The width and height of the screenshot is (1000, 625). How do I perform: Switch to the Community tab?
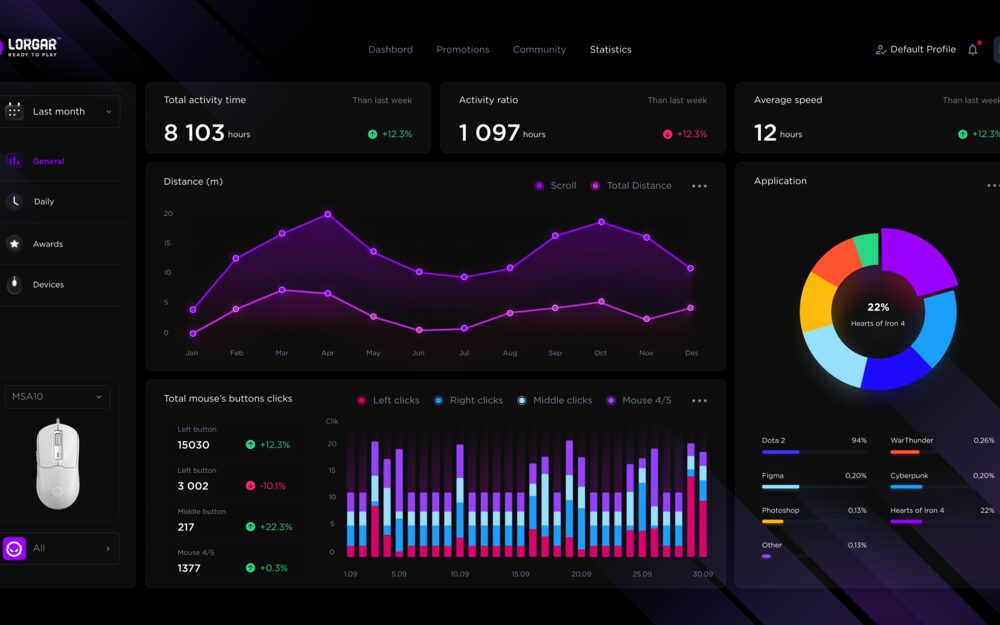point(540,50)
